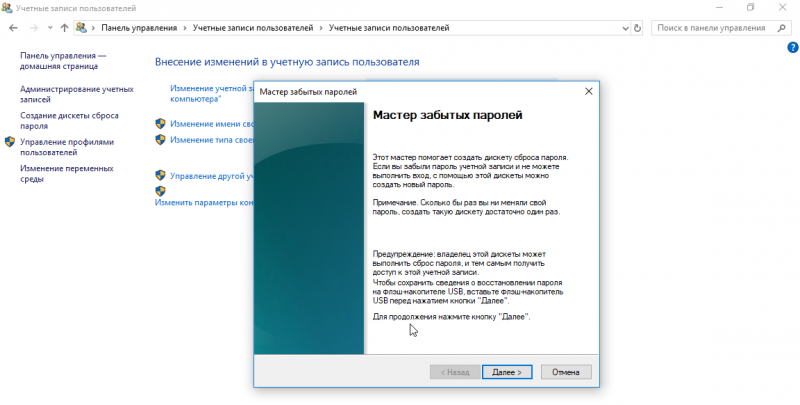This screenshot has width=800, height=405.
Task: Click shield icon next to "Изменение типа"
Action: click(x=160, y=141)
